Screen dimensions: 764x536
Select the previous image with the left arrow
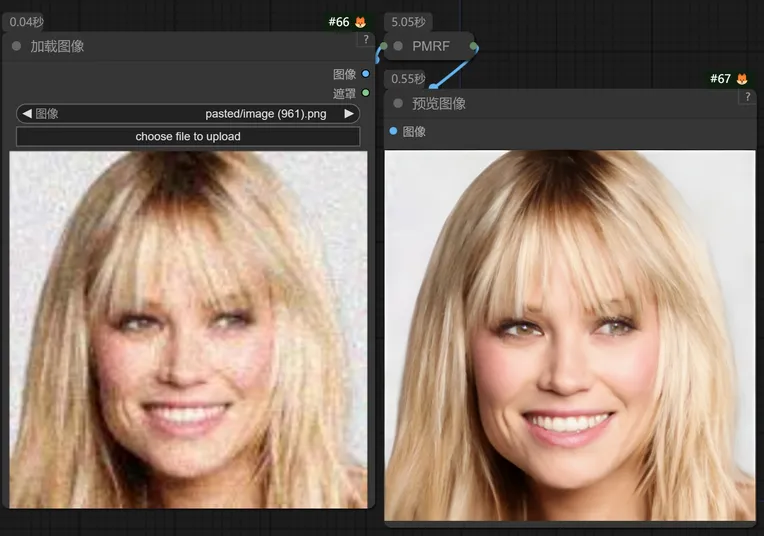pos(27,114)
